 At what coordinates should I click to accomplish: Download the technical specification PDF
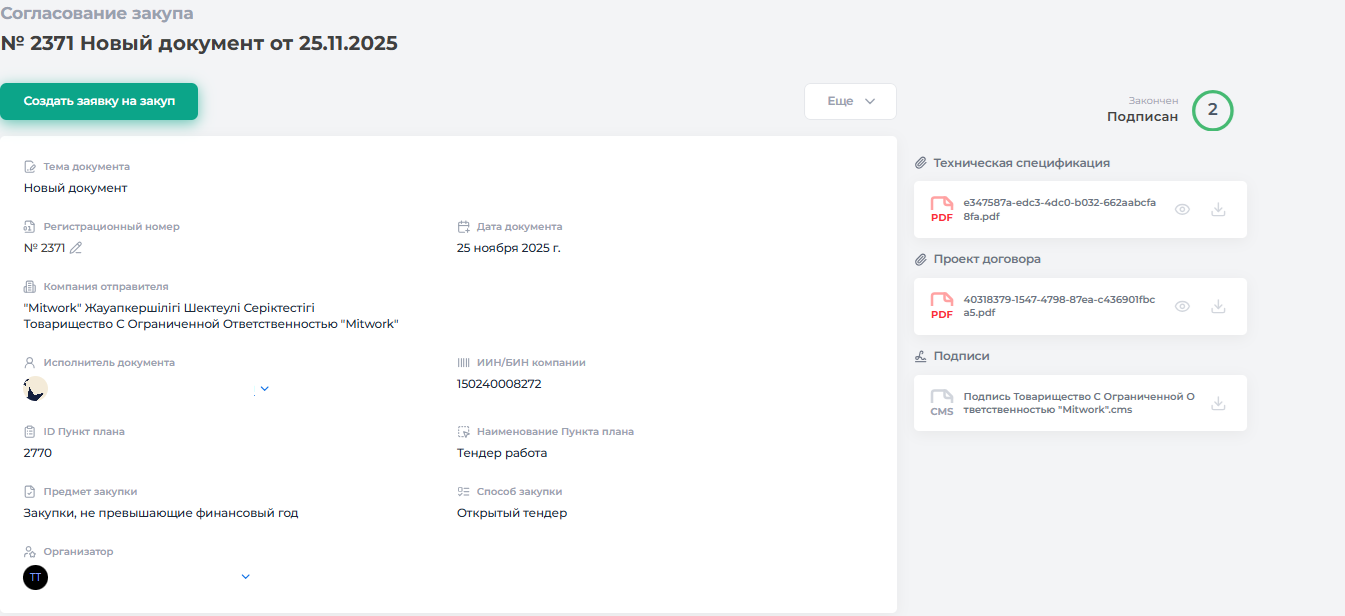click(x=1217, y=210)
